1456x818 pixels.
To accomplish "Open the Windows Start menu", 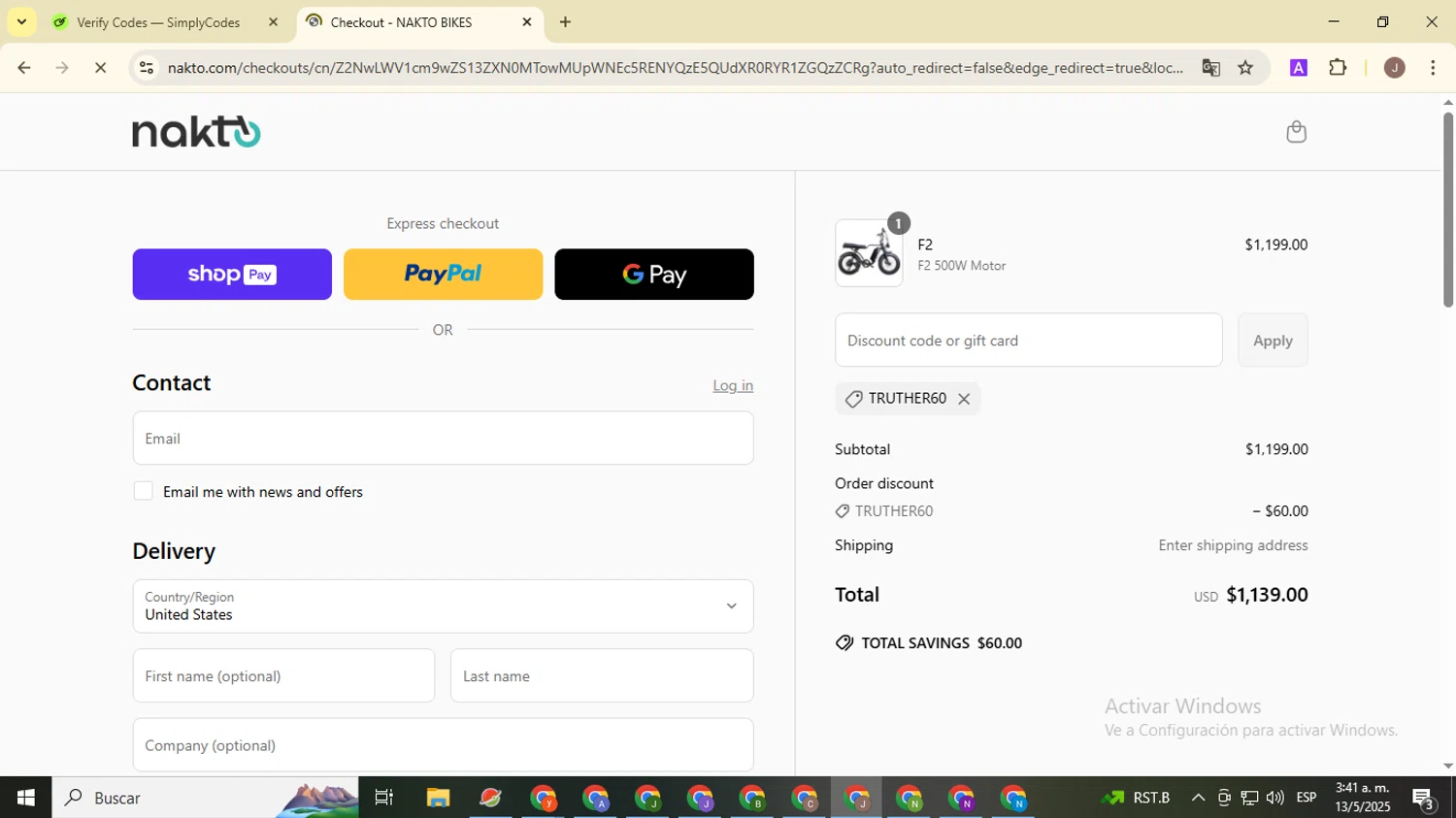I will [26, 798].
